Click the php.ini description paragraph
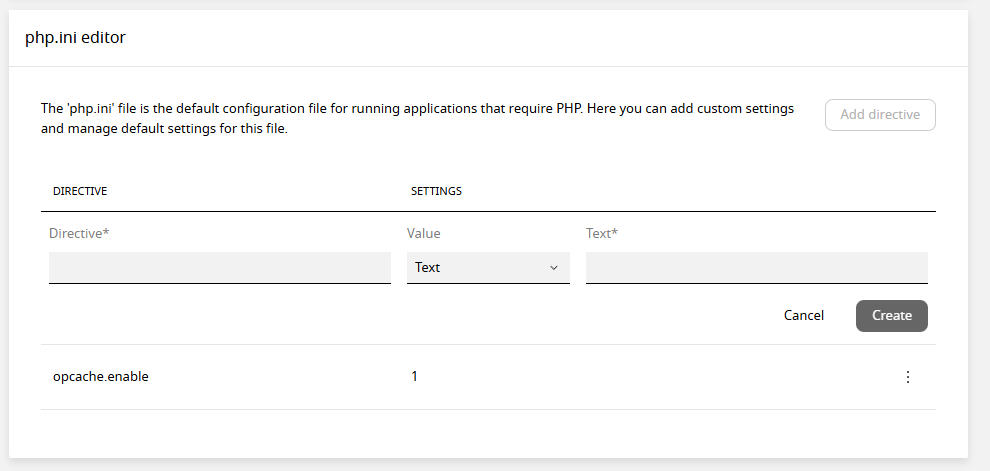The width and height of the screenshot is (990, 471). (x=417, y=118)
